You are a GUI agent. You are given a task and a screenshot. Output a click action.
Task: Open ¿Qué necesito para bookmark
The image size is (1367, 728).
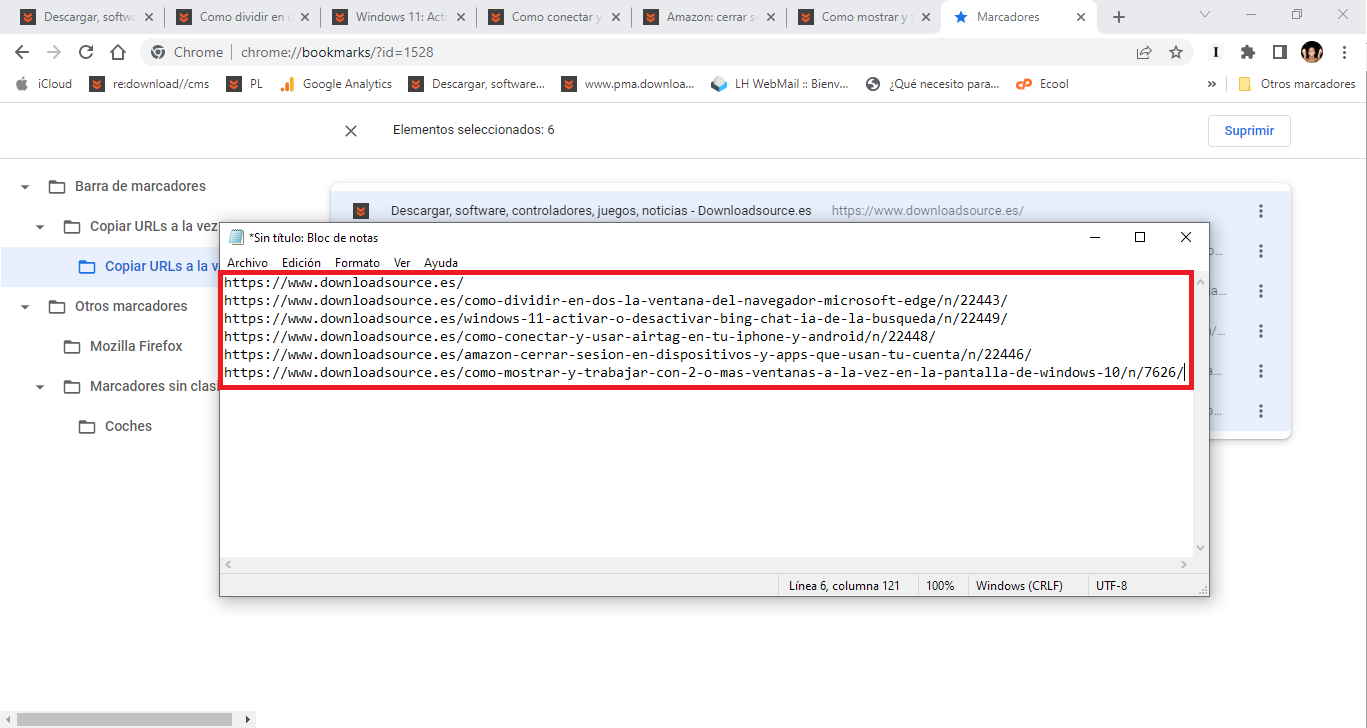click(933, 84)
